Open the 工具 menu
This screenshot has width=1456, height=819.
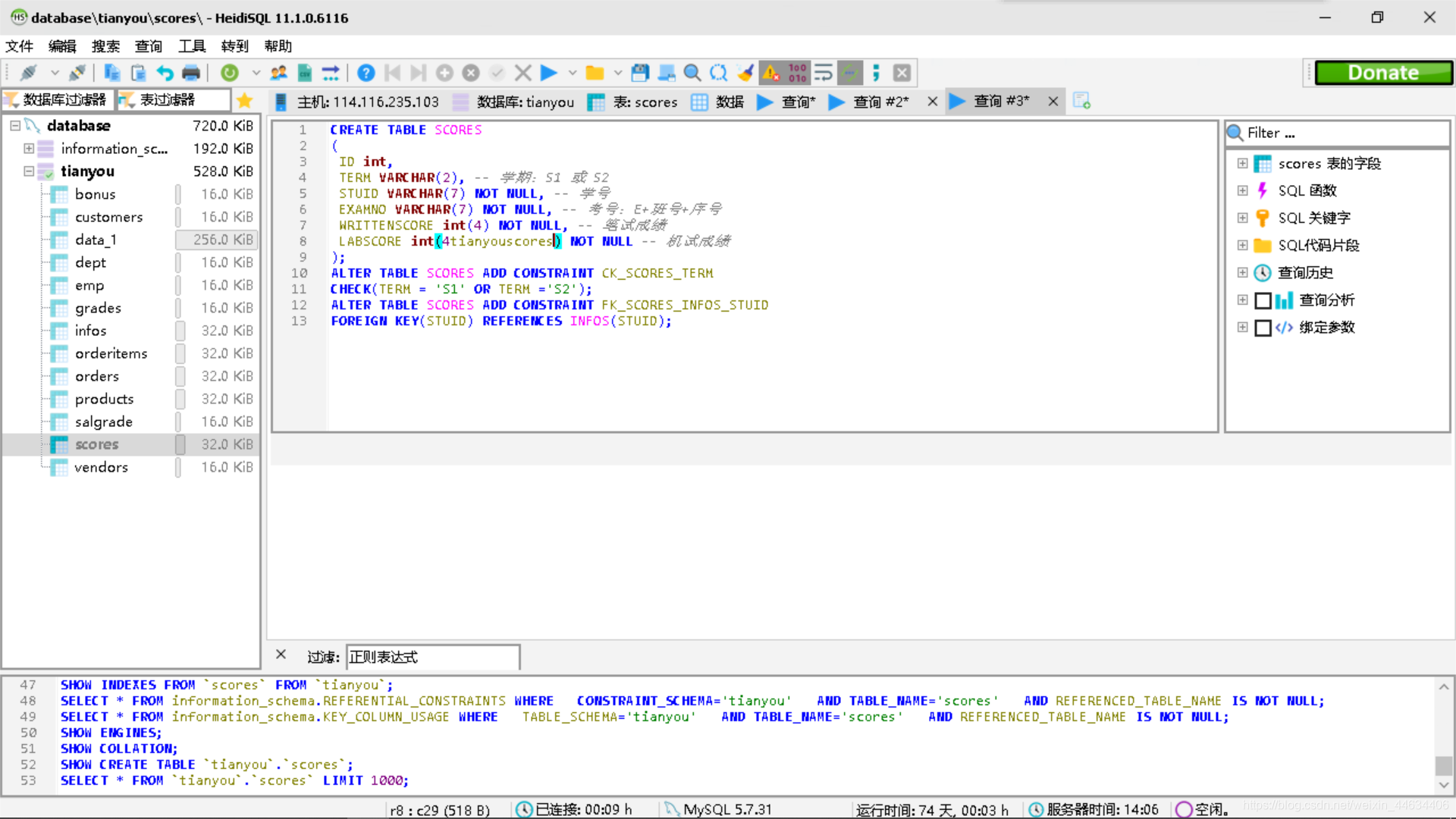pos(192,46)
